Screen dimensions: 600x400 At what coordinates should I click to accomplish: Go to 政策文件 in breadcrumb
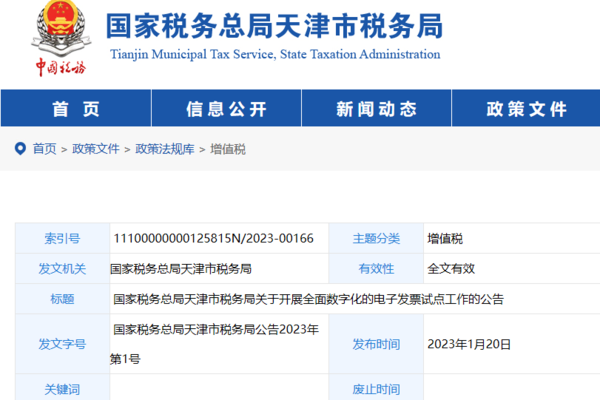click(96, 149)
